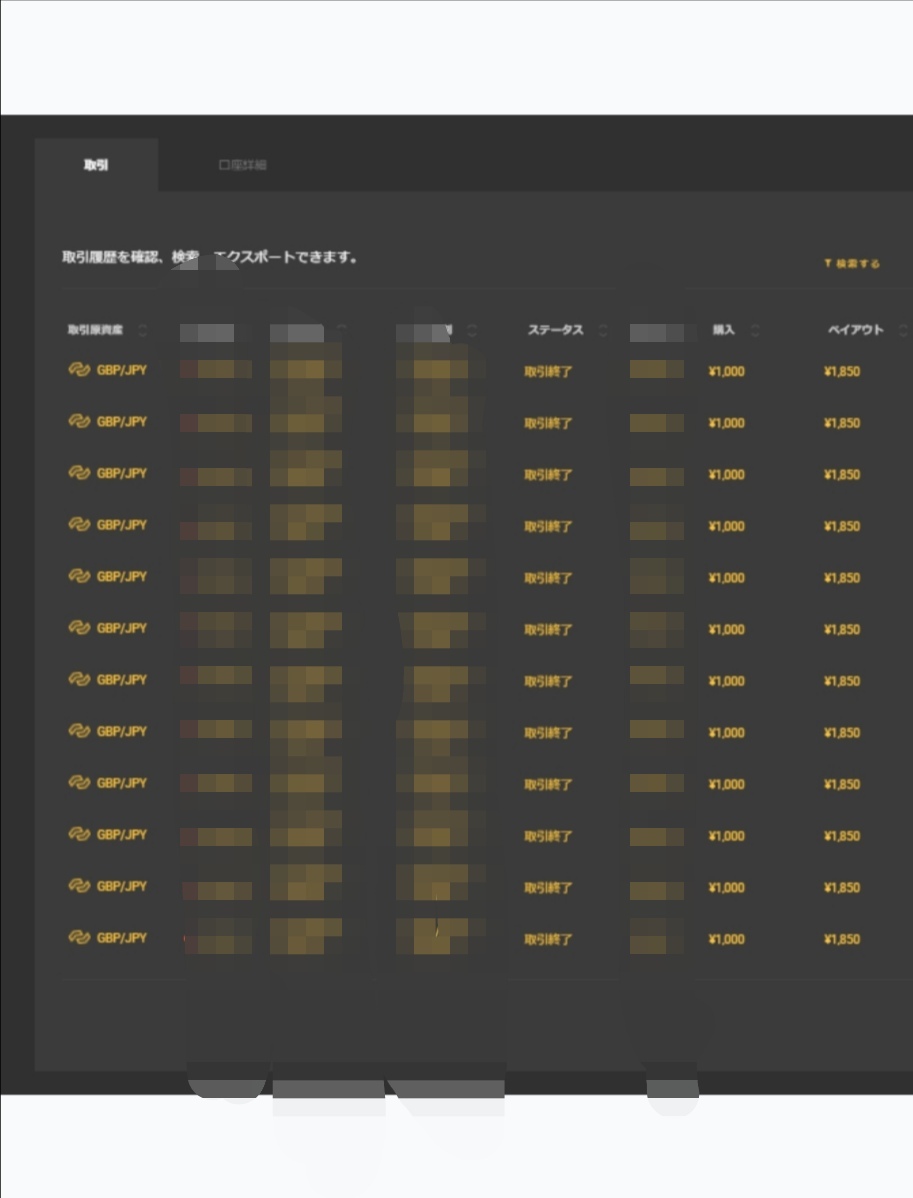Click the GBP/JPY pair icon in the sixth row
Image resolution: width=913 pixels, height=1198 pixels.
(x=79, y=627)
